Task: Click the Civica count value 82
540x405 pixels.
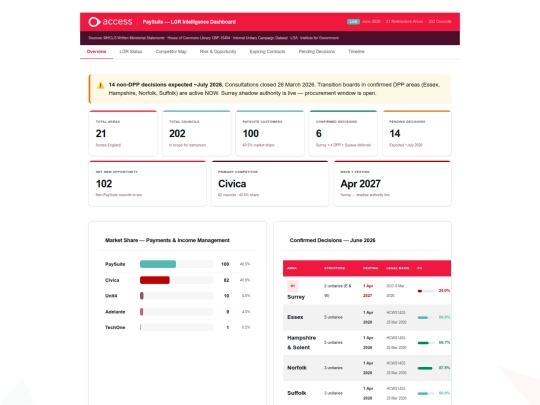Action: pyautogui.click(x=226, y=280)
